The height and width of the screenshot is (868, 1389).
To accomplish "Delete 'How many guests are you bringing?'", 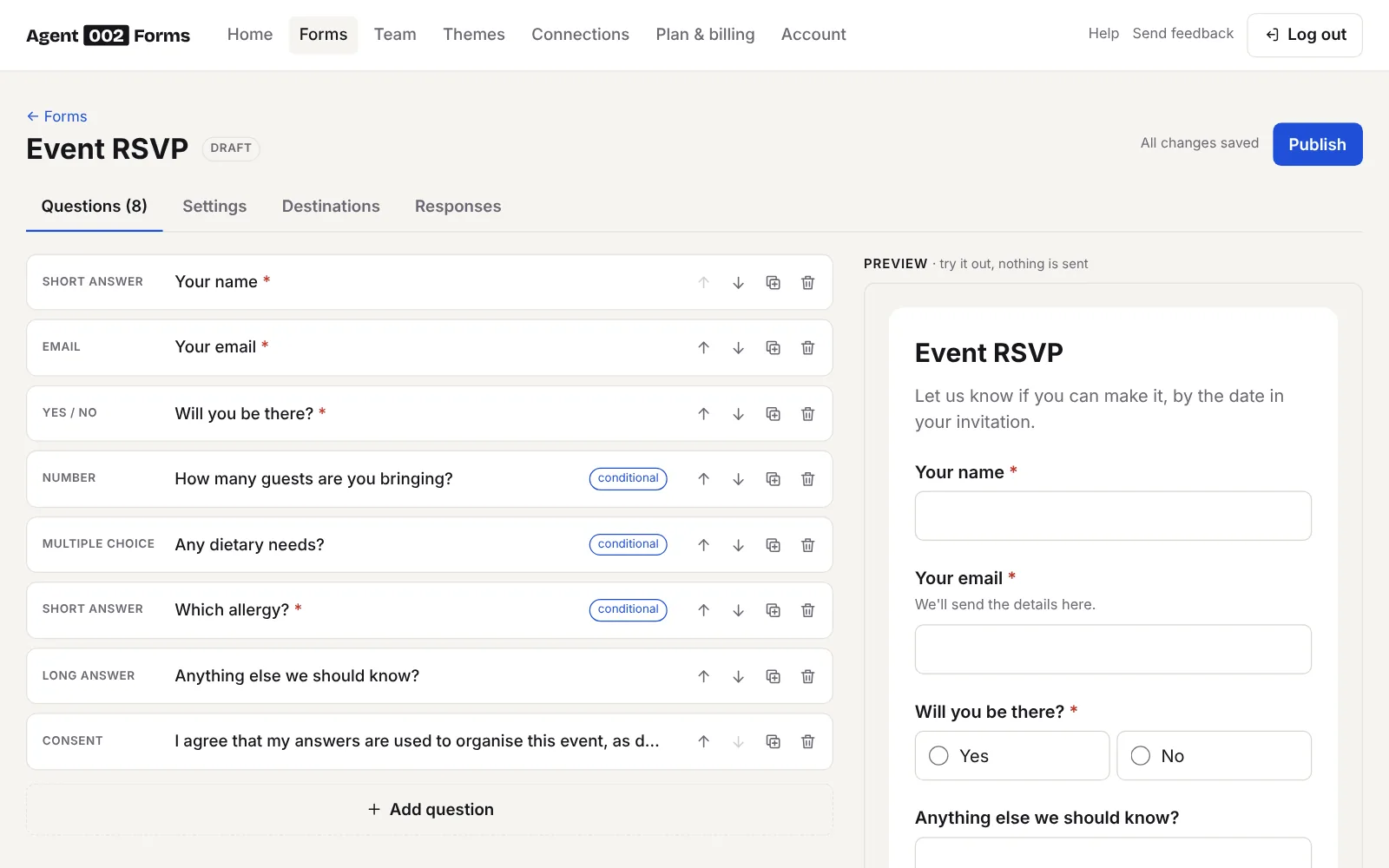I will click(x=807, y=479).
